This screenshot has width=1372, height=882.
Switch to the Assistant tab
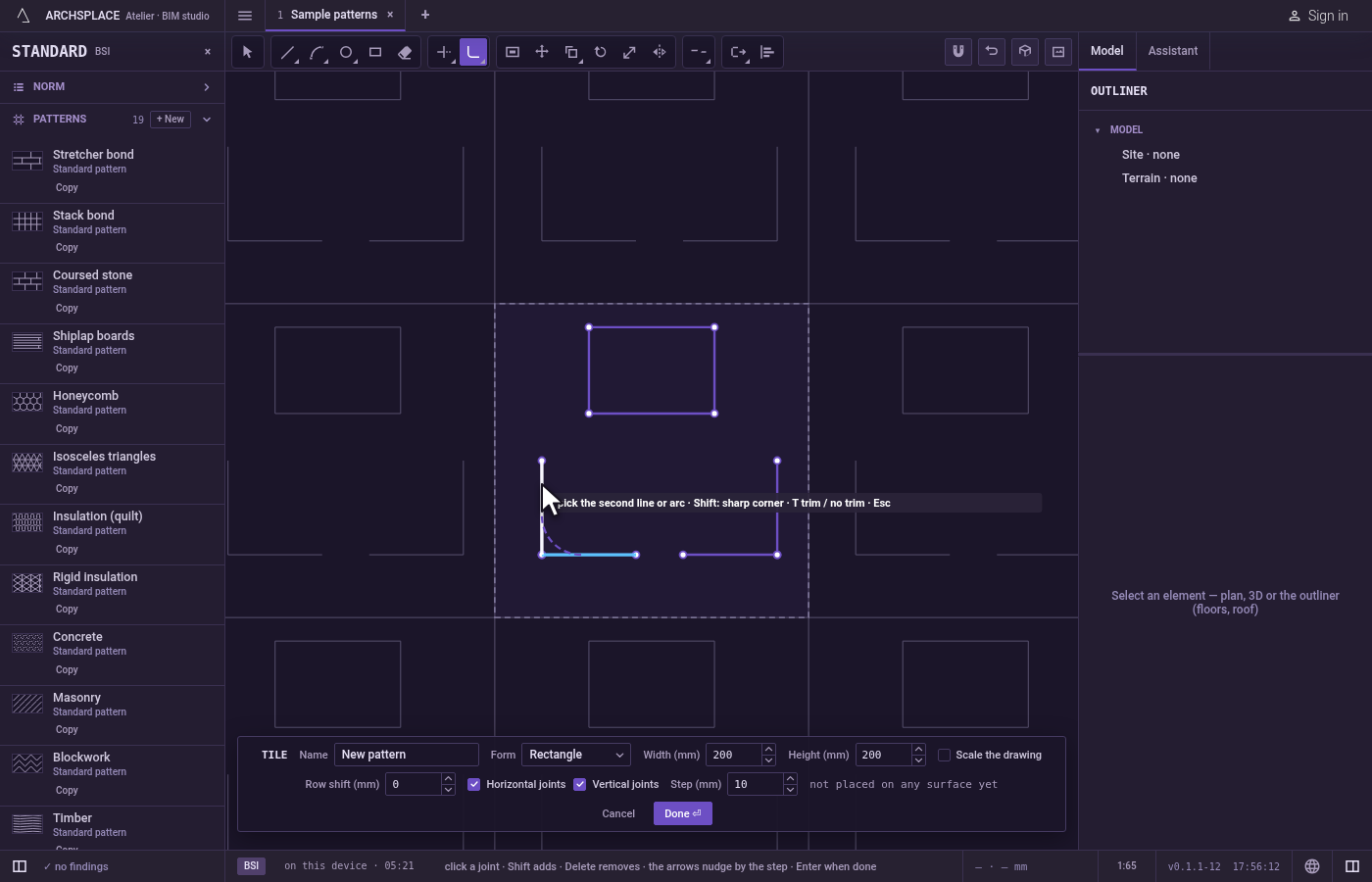[1173, 51]
